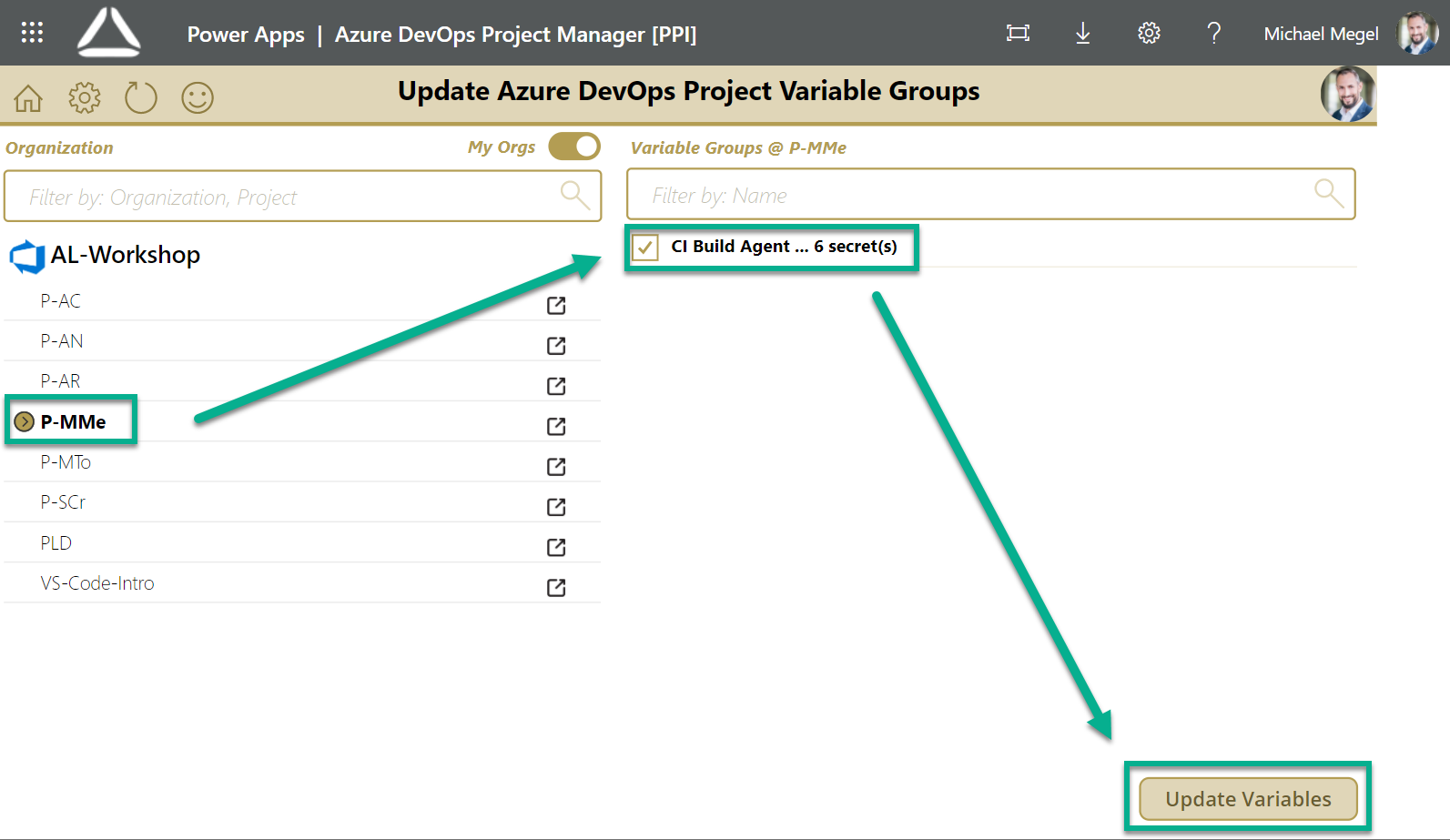Uncheck the CI Build Agent checkbox
1450x840 pixels.
[645, 248]
